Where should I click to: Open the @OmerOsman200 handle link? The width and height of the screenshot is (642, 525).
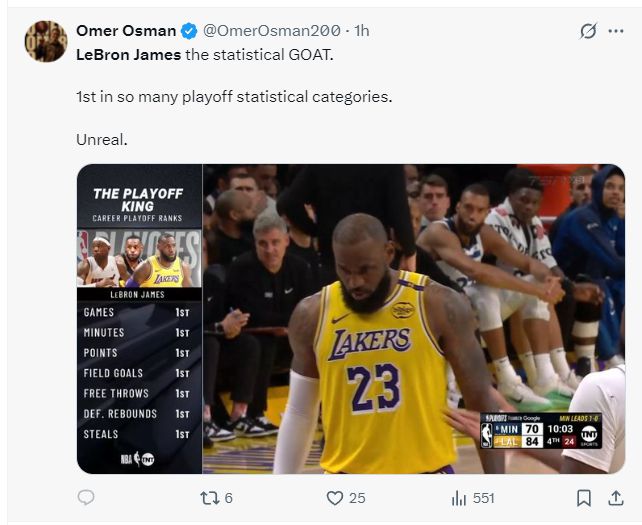coord(270,31)
